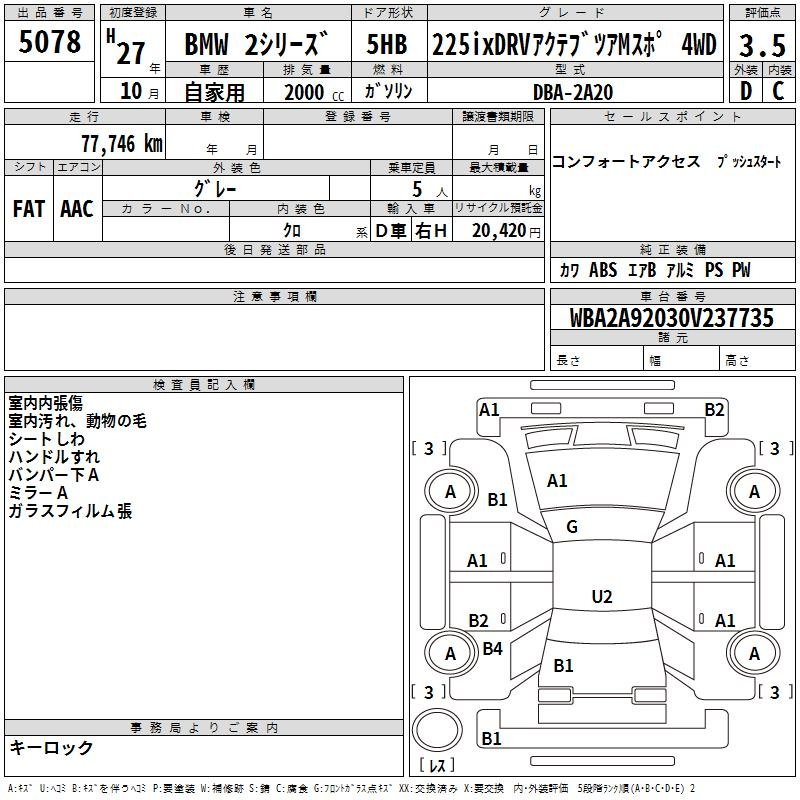Viewport: 800px width, 800px height.
Task: Click inspector note ミラーA
Action: point(38,493)
